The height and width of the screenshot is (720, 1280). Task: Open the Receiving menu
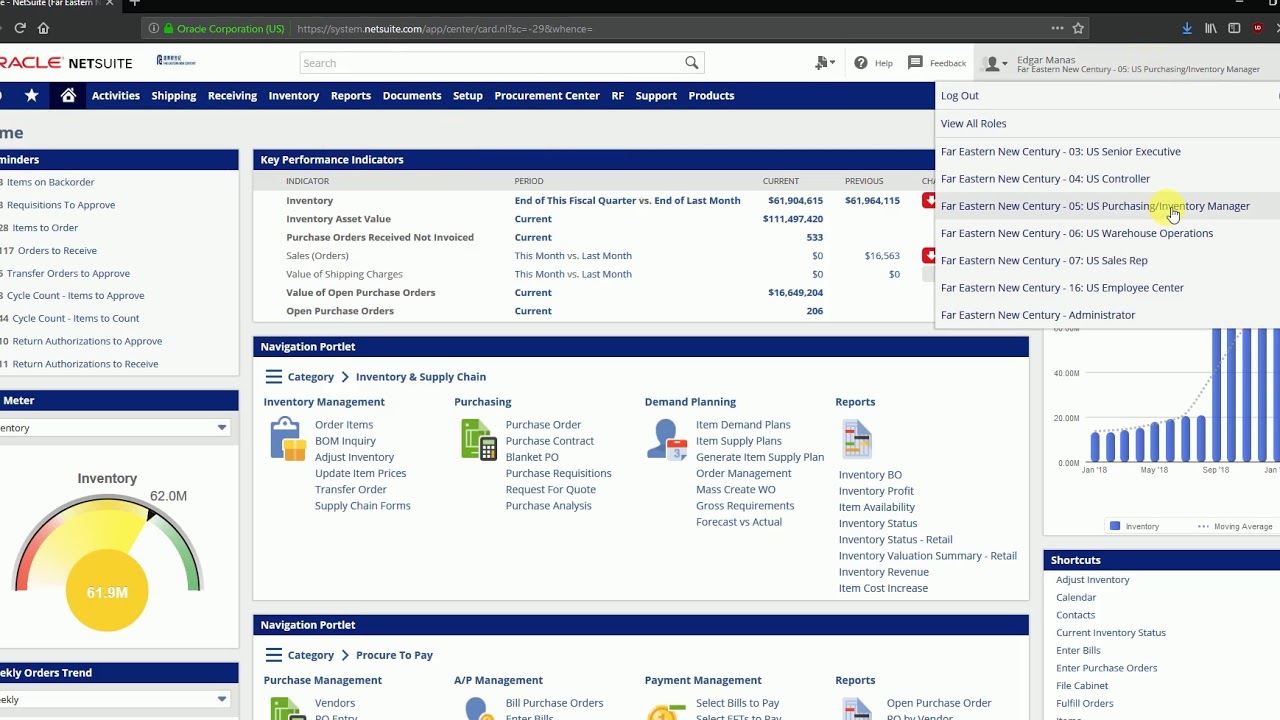click(232, 95)
